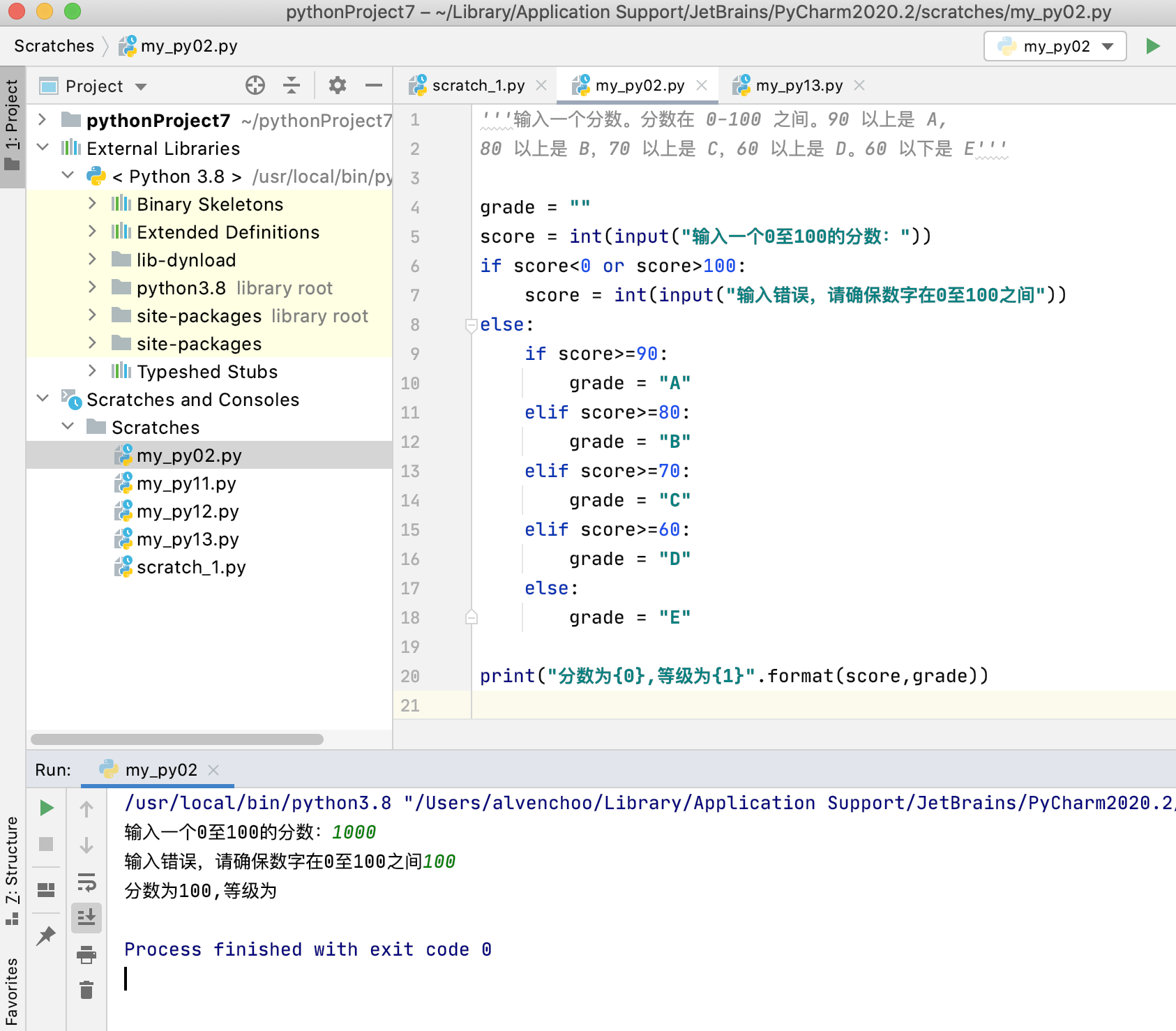Select my_py02.py in the project tree
This screenshot has width=1176, height=1031.
[209, 455]
